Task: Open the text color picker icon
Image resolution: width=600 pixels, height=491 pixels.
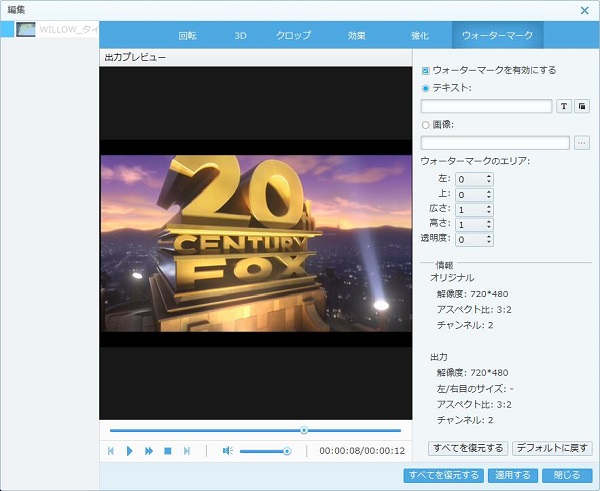Action: point(582,106)
